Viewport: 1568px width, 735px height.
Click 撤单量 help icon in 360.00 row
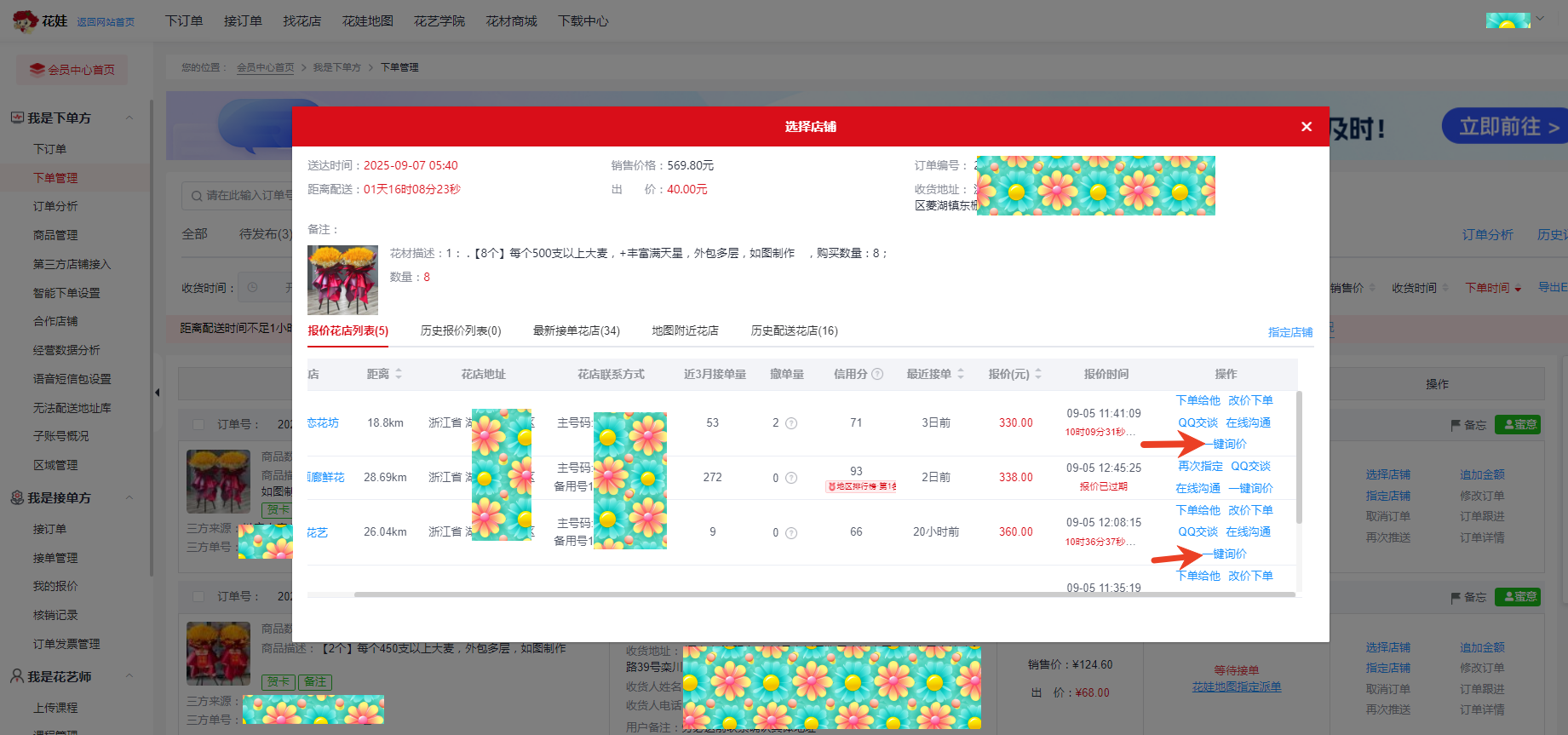tap(791, 533)
